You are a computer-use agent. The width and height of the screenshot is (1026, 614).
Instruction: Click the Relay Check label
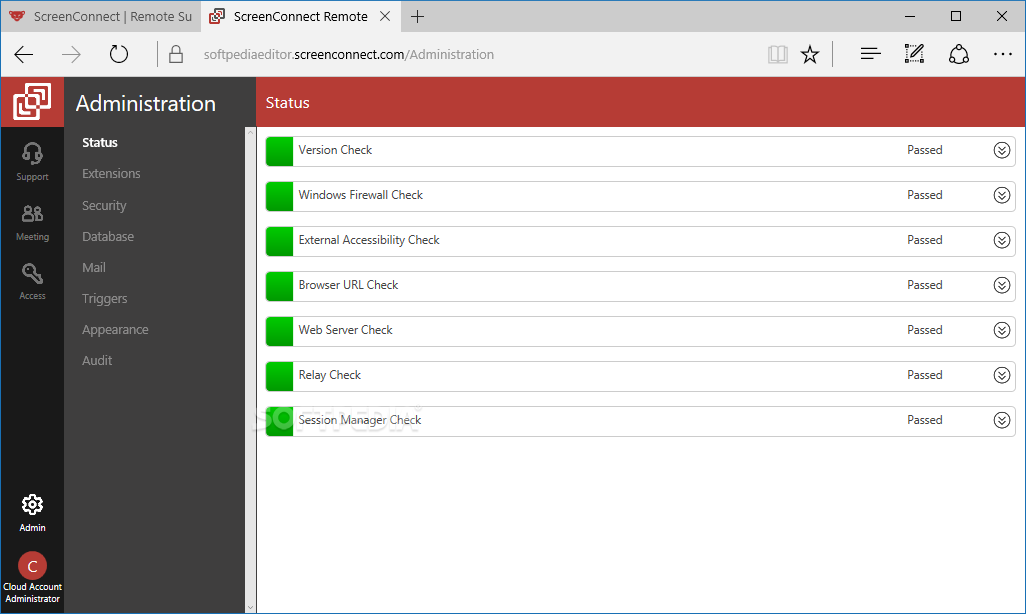pos(330,375)
